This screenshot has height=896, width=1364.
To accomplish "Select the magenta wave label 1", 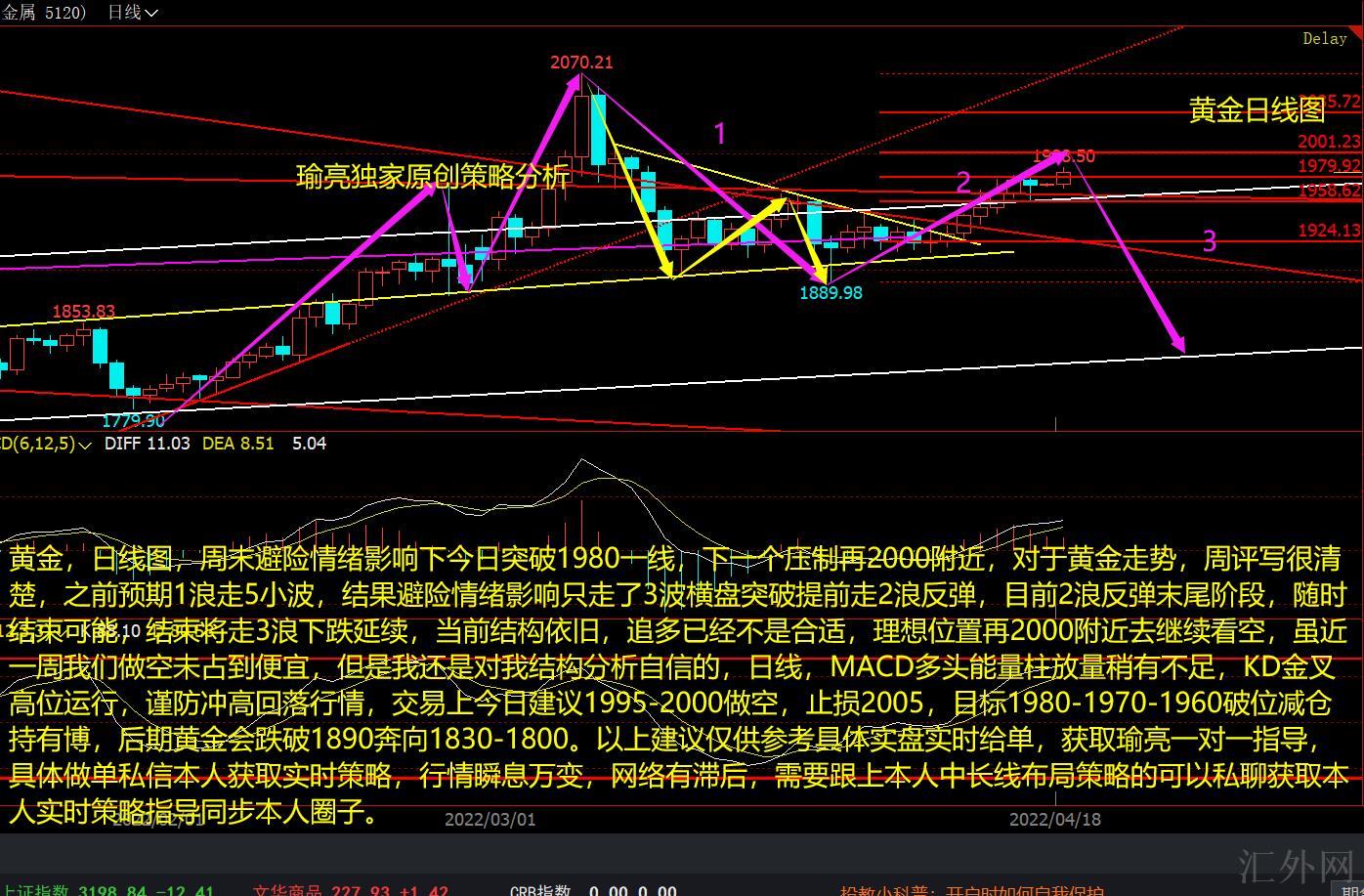I will (x=720, y=134).
